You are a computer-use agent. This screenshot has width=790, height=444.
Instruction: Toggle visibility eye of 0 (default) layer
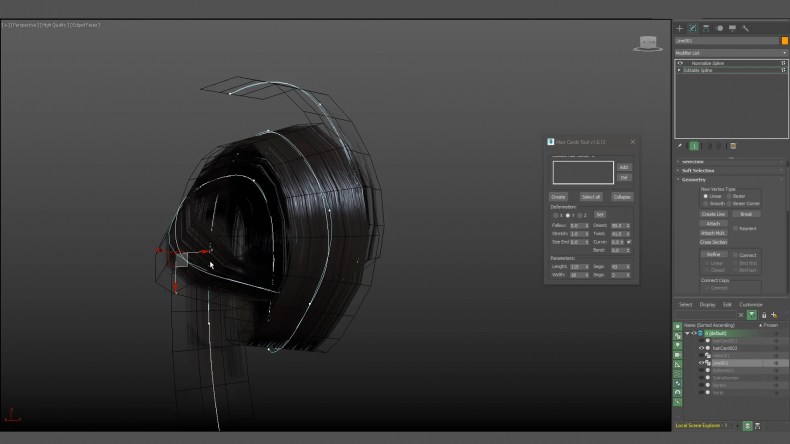(694, 333)
